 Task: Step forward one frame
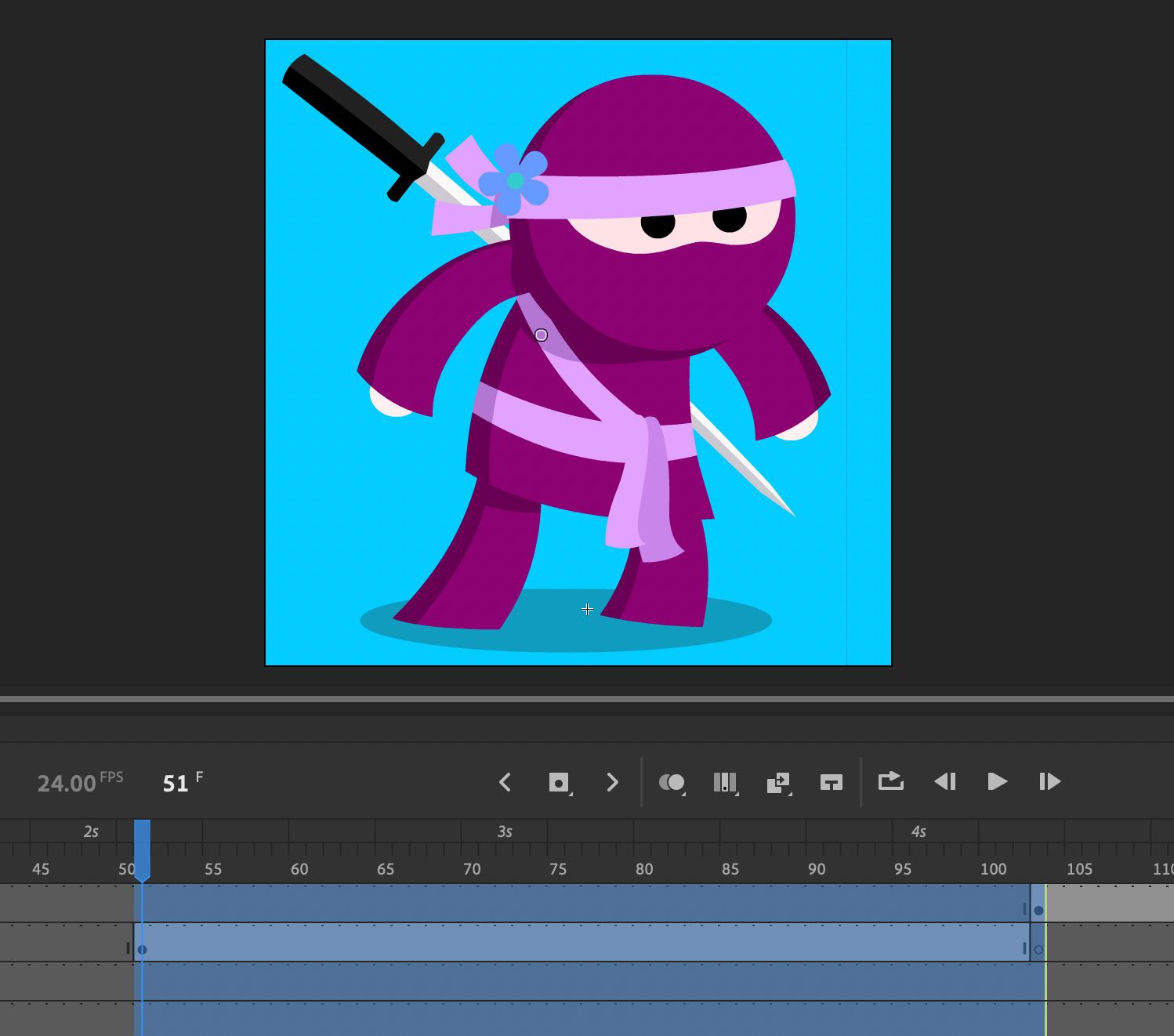(1049, 781)
